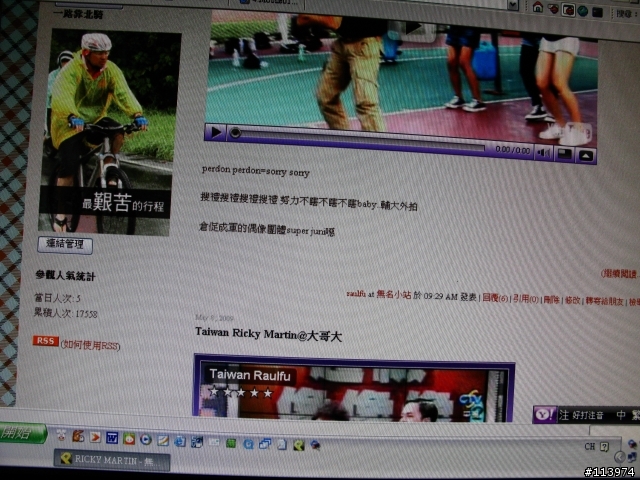Click the 刪除 delete link
Image resolution: width=640 pixels, height=480 pixels.
coord(551,300)
